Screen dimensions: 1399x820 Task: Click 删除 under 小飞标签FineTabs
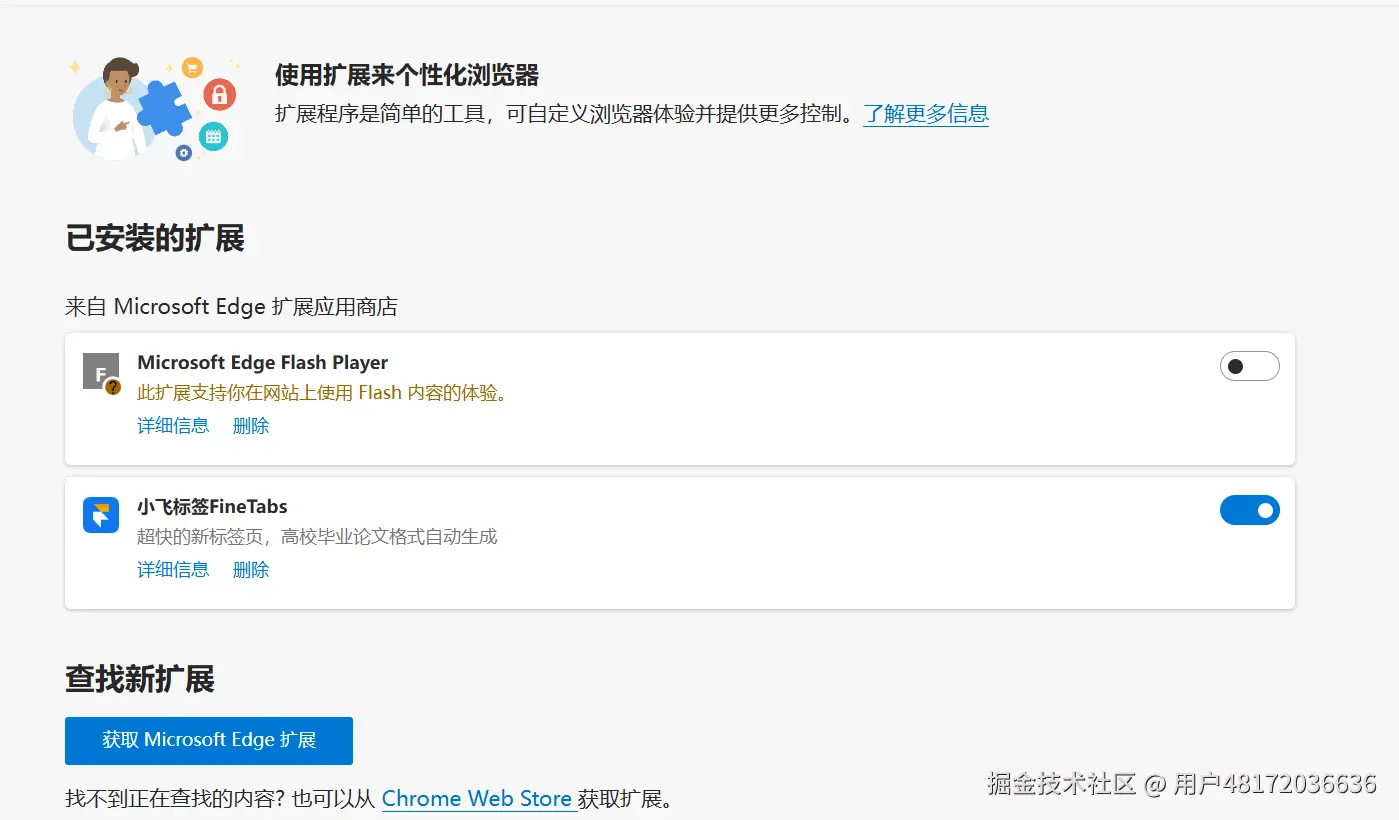tap(249, 569)
